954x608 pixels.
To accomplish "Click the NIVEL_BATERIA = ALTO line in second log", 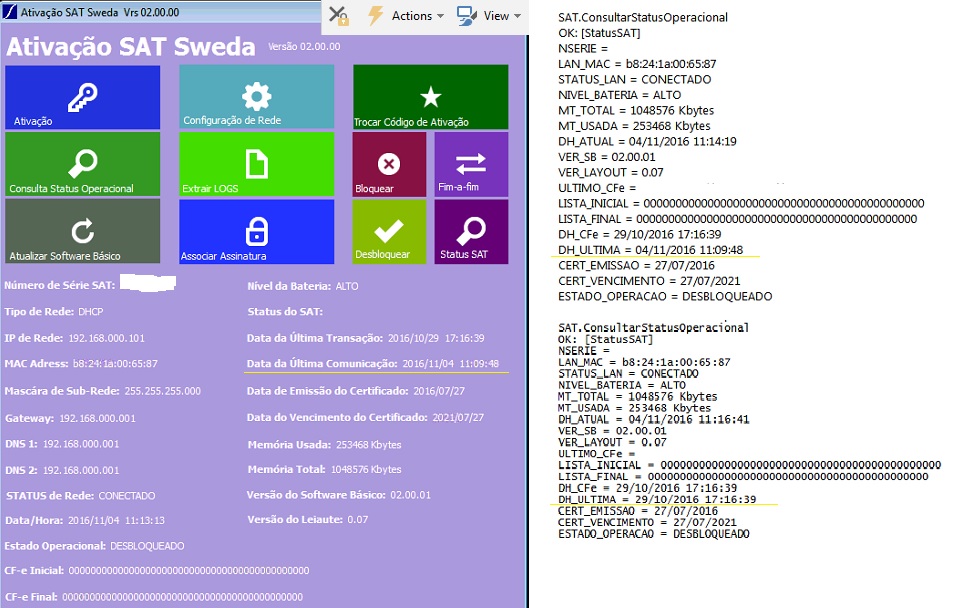I will [622, 385].
